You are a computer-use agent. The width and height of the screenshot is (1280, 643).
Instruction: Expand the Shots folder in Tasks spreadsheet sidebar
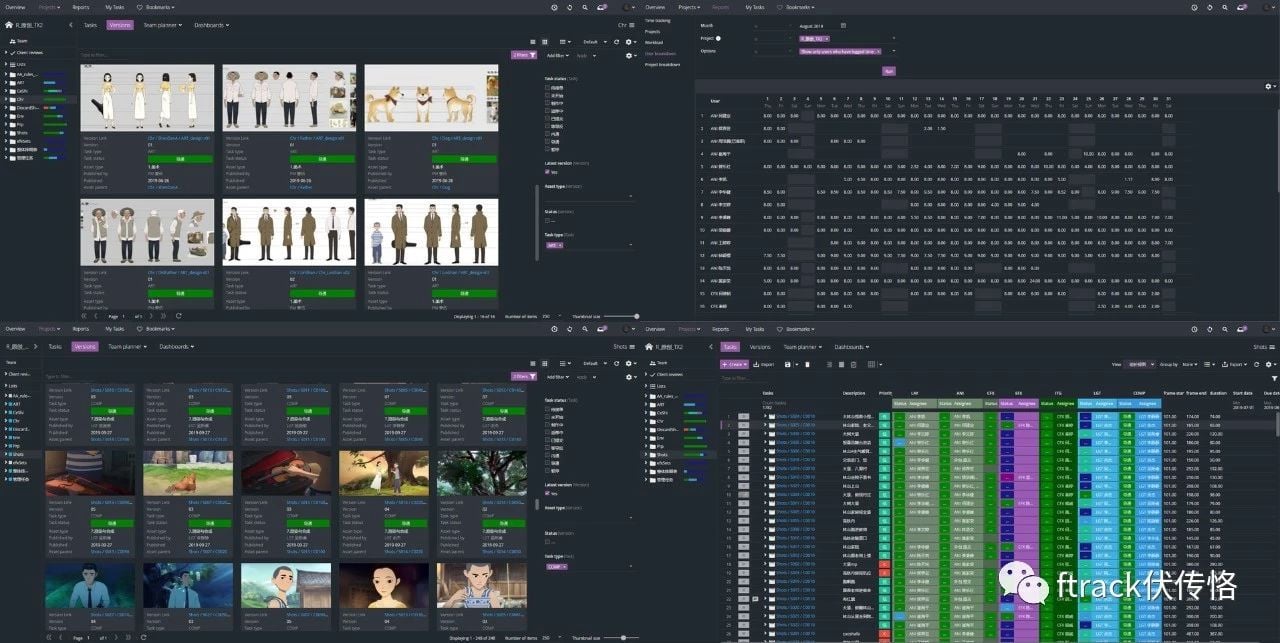pyautogui.click(x=648, y=454)
